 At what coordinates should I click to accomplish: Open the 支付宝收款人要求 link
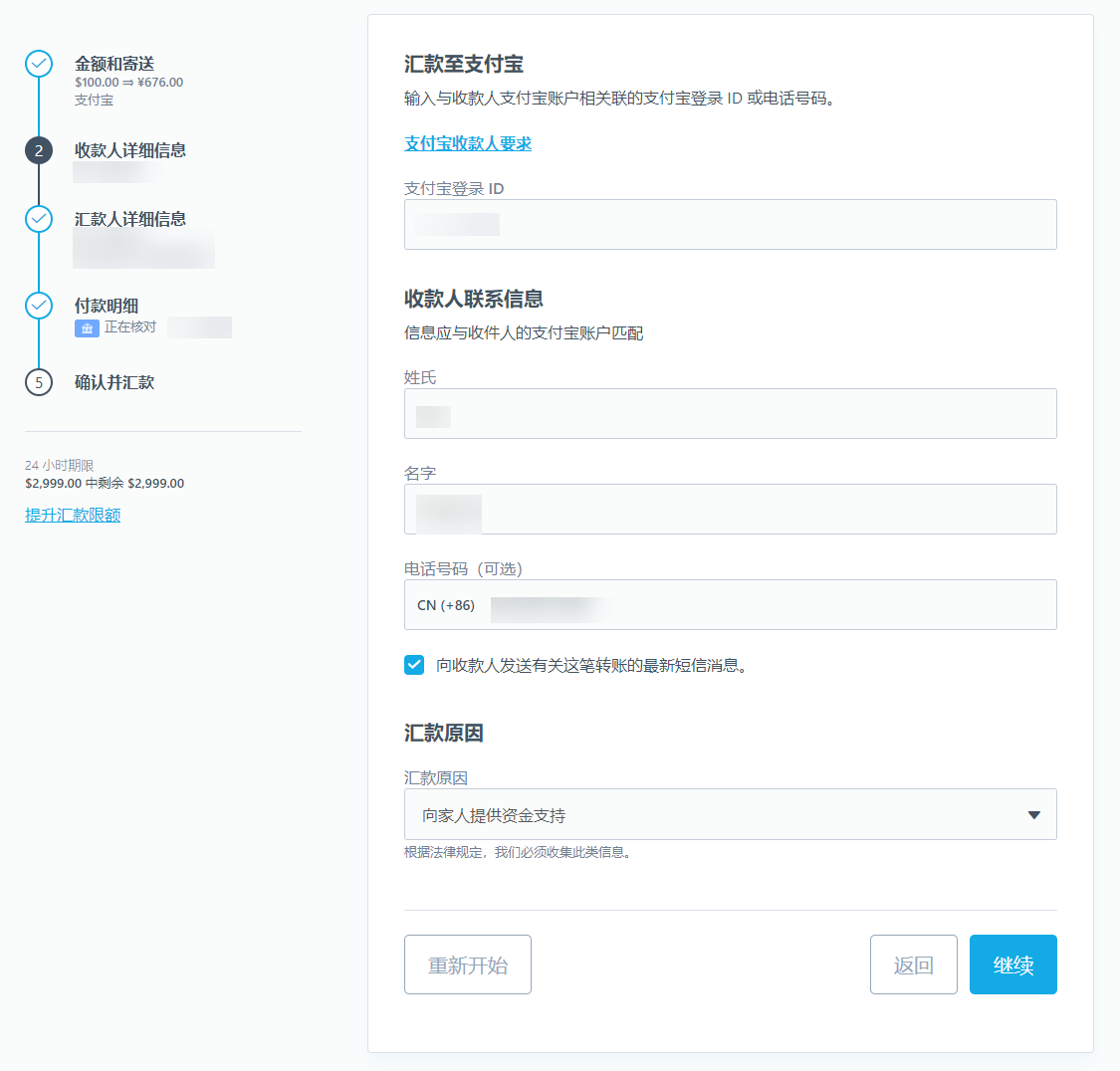(468, 143)
